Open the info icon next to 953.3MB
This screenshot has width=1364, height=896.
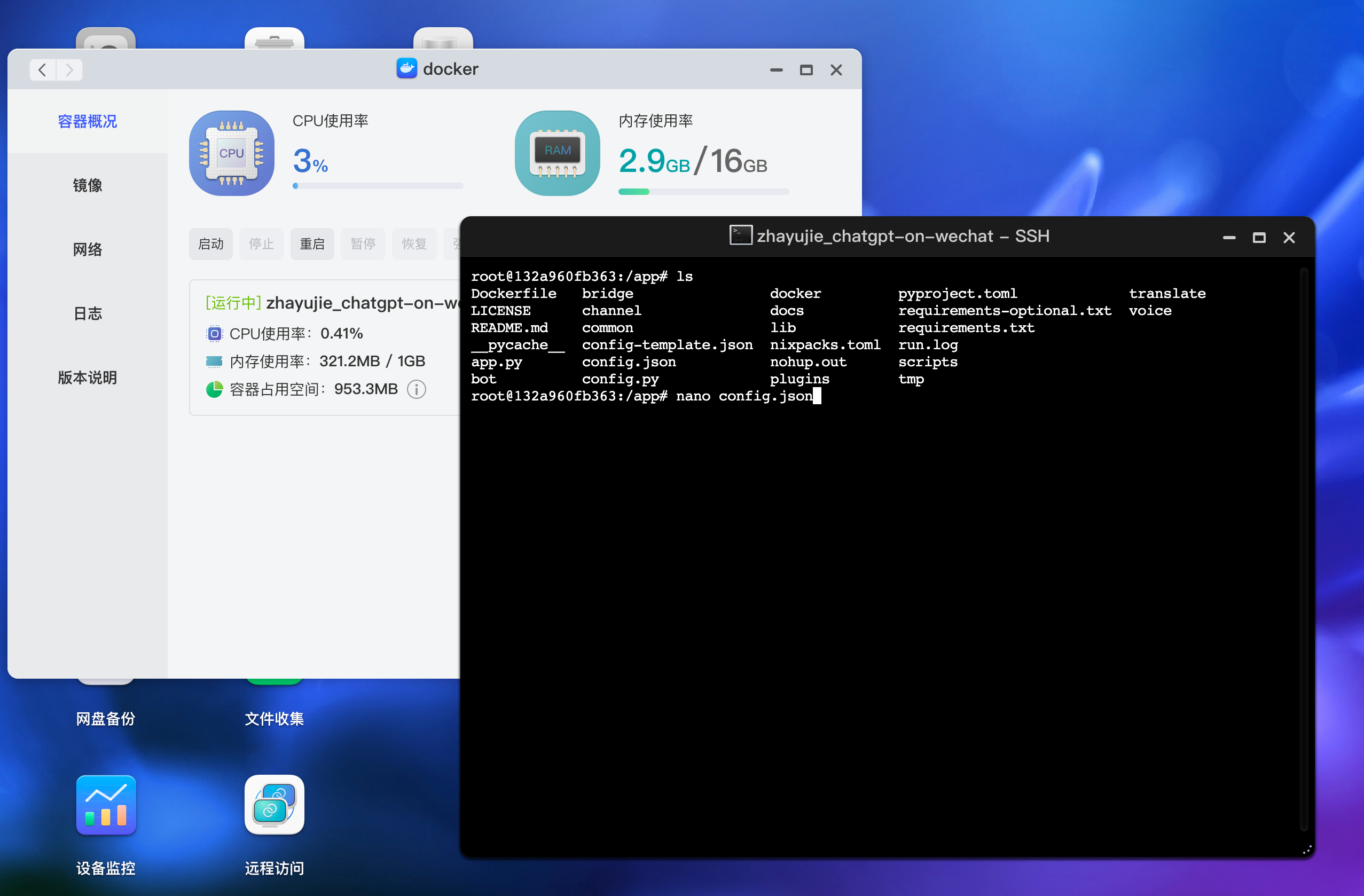pyautogui.click(x=417, y=390)
